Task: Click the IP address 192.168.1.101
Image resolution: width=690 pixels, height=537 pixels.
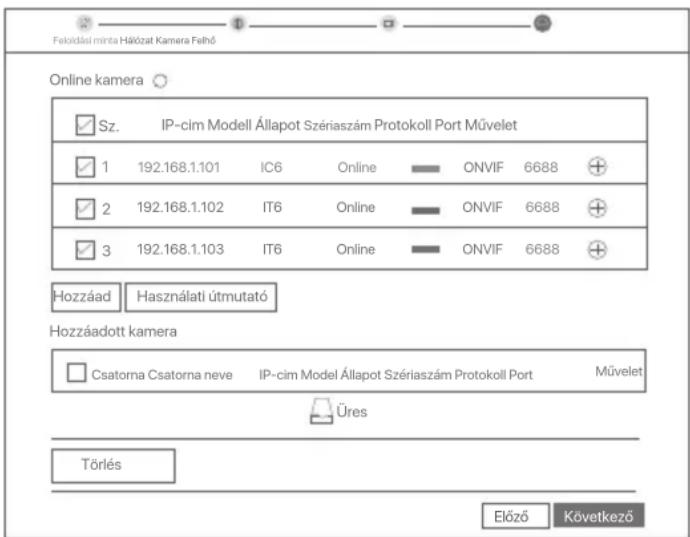Action: (x=179, y=167)
